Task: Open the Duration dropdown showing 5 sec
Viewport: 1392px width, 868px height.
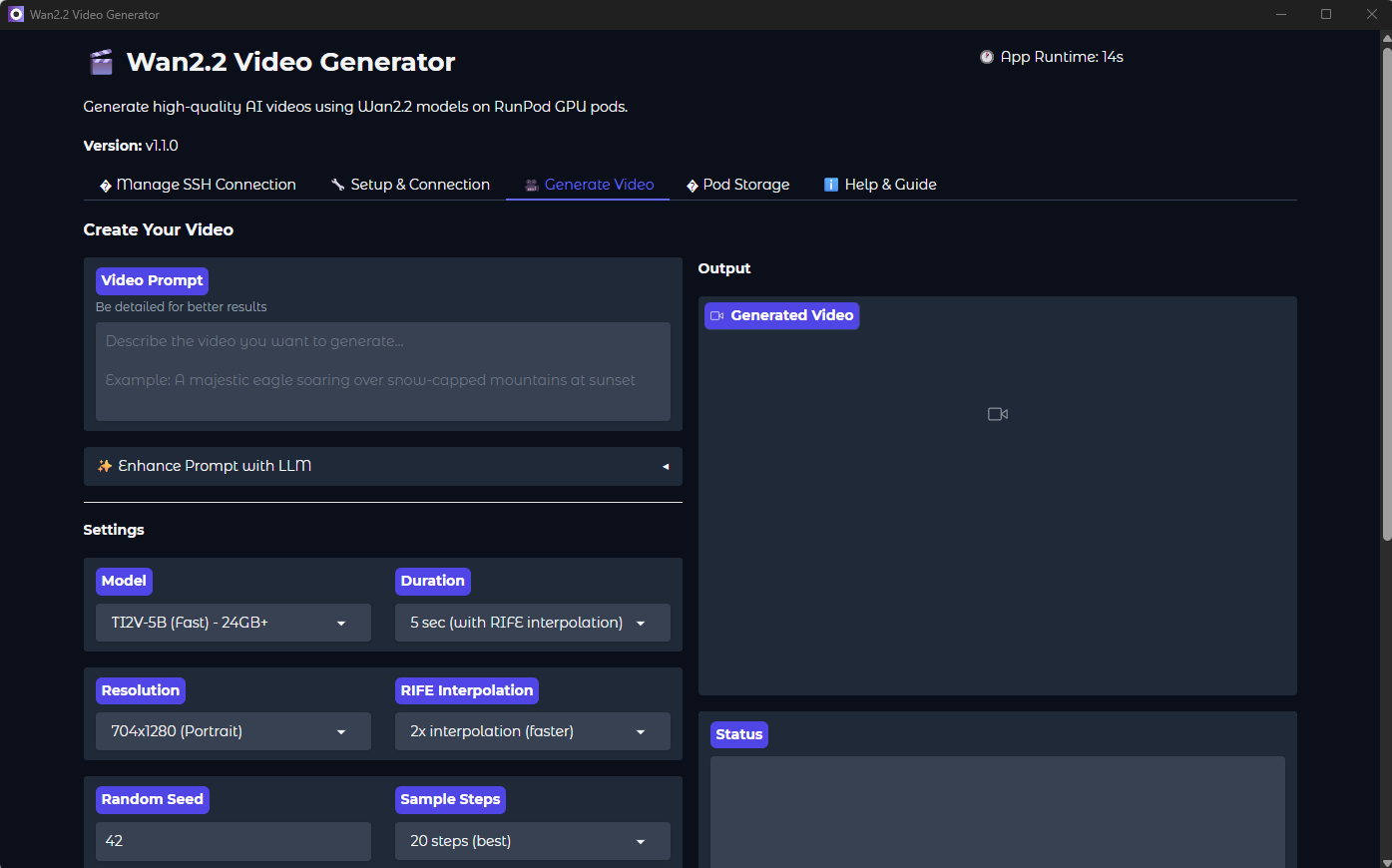Action: point(533,623)
